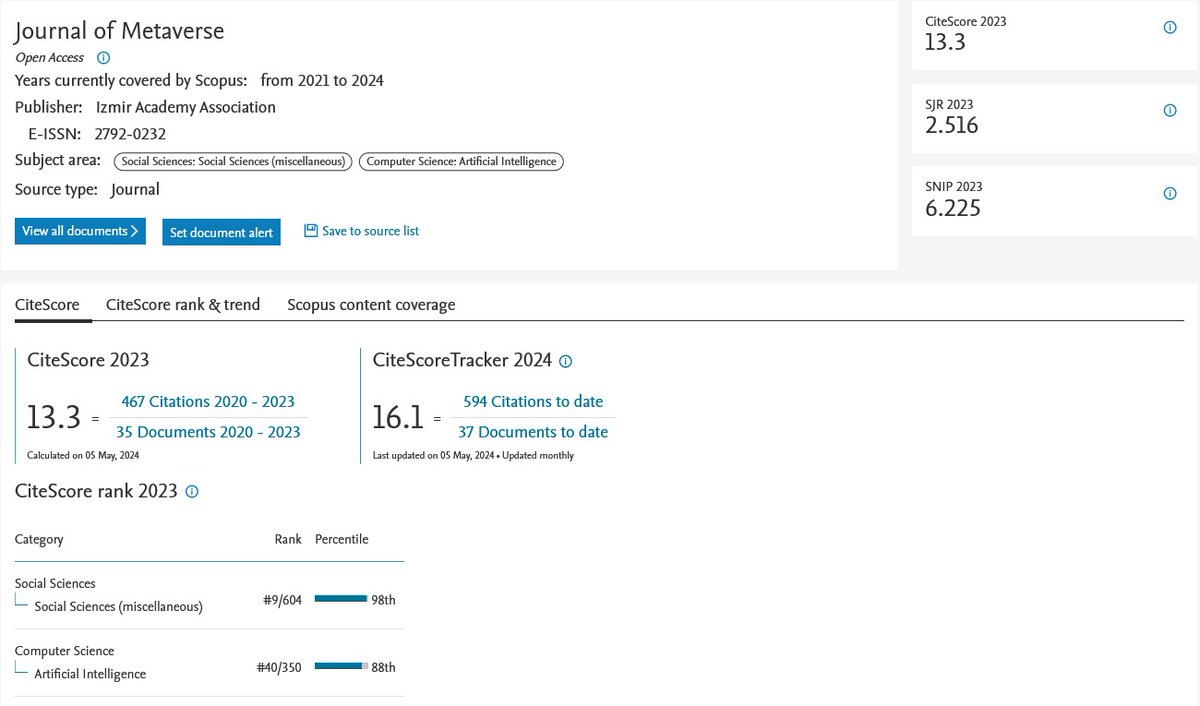Click the SNIP 2023 value 6.225

[953, 209]
